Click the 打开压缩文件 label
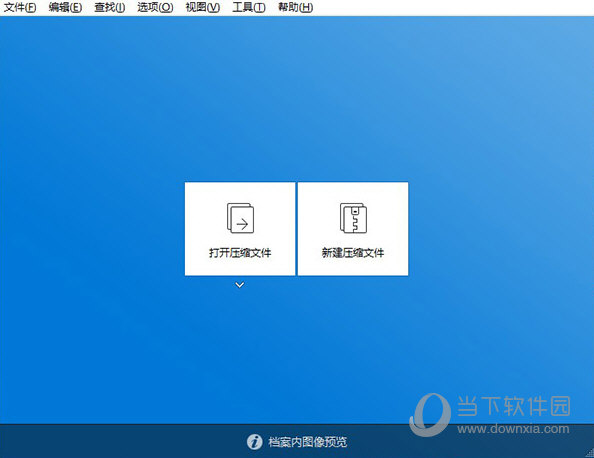This screenshot has width=594, height=458. 240,253
